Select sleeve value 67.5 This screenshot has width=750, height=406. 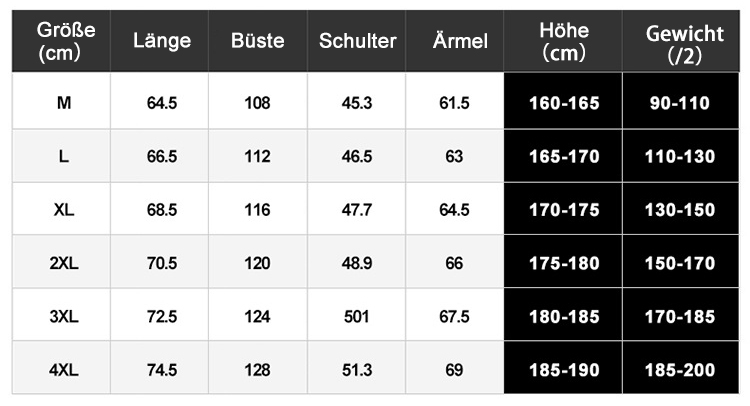click(454, 317)
